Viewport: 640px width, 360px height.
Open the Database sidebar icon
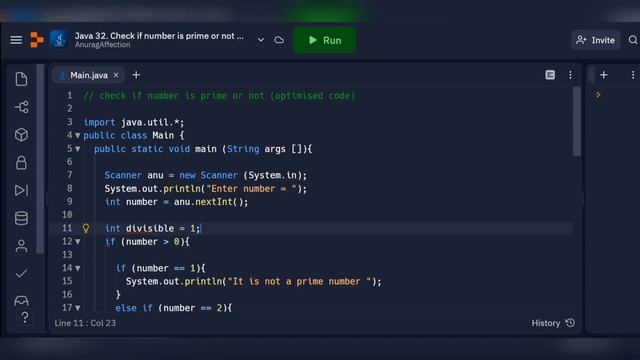(21, 218)
